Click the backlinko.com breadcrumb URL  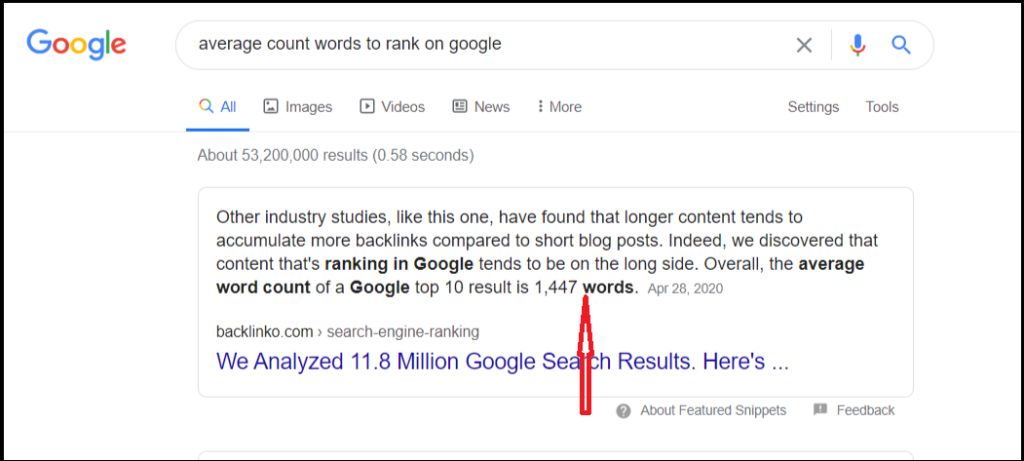(x=347, y=332)
